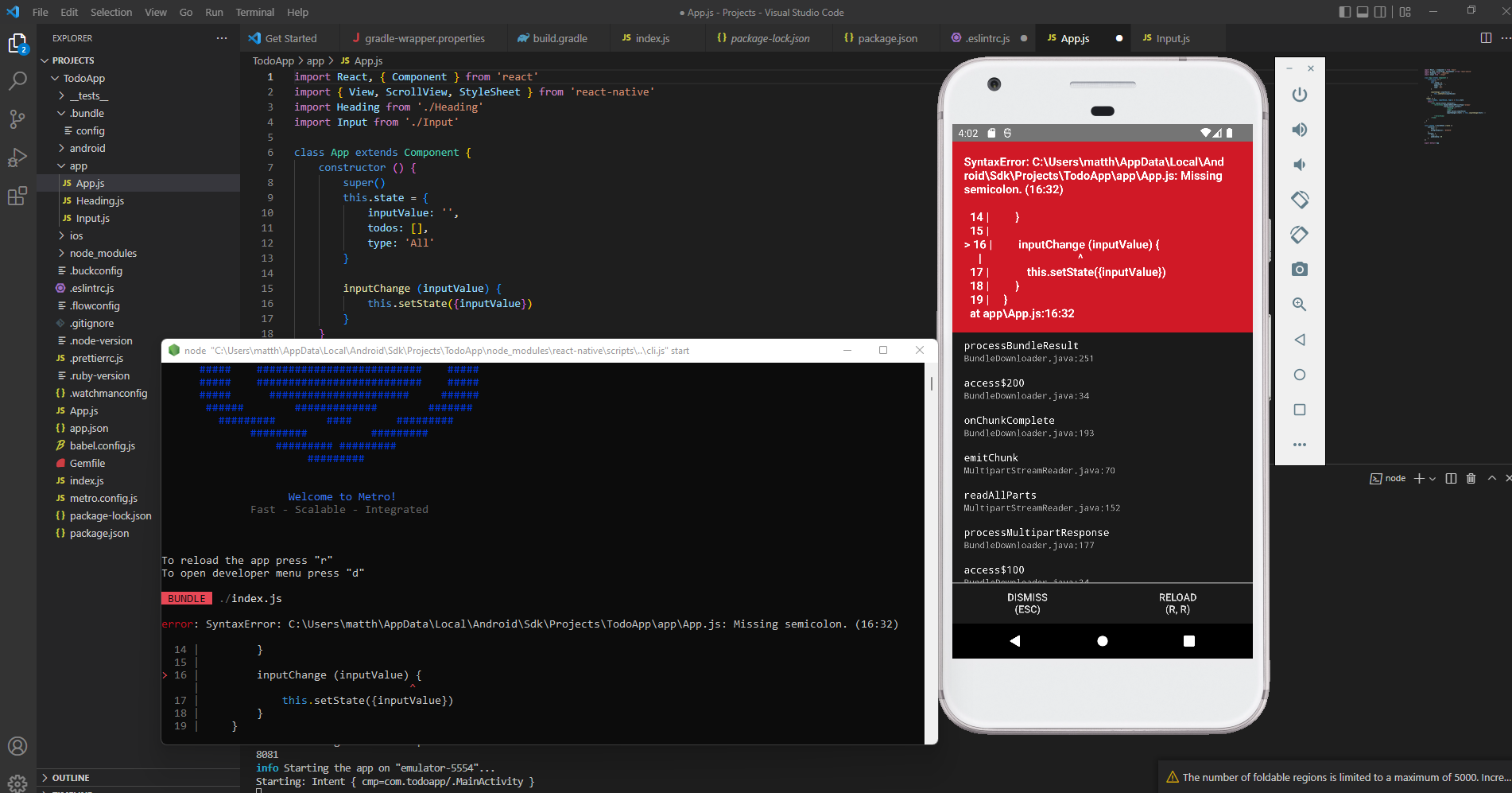Split the editor right

(1486, 38)
